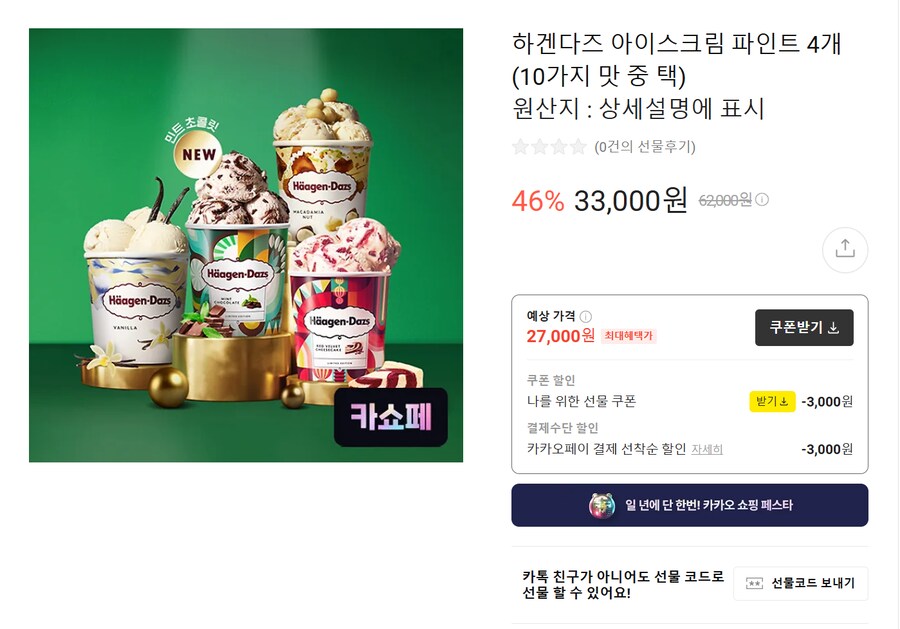Image resolution: width=900 pixels, height=629 pixels.
Task: Open info icon beside original 62,000원 price
Action: click(x=762, y=200)
